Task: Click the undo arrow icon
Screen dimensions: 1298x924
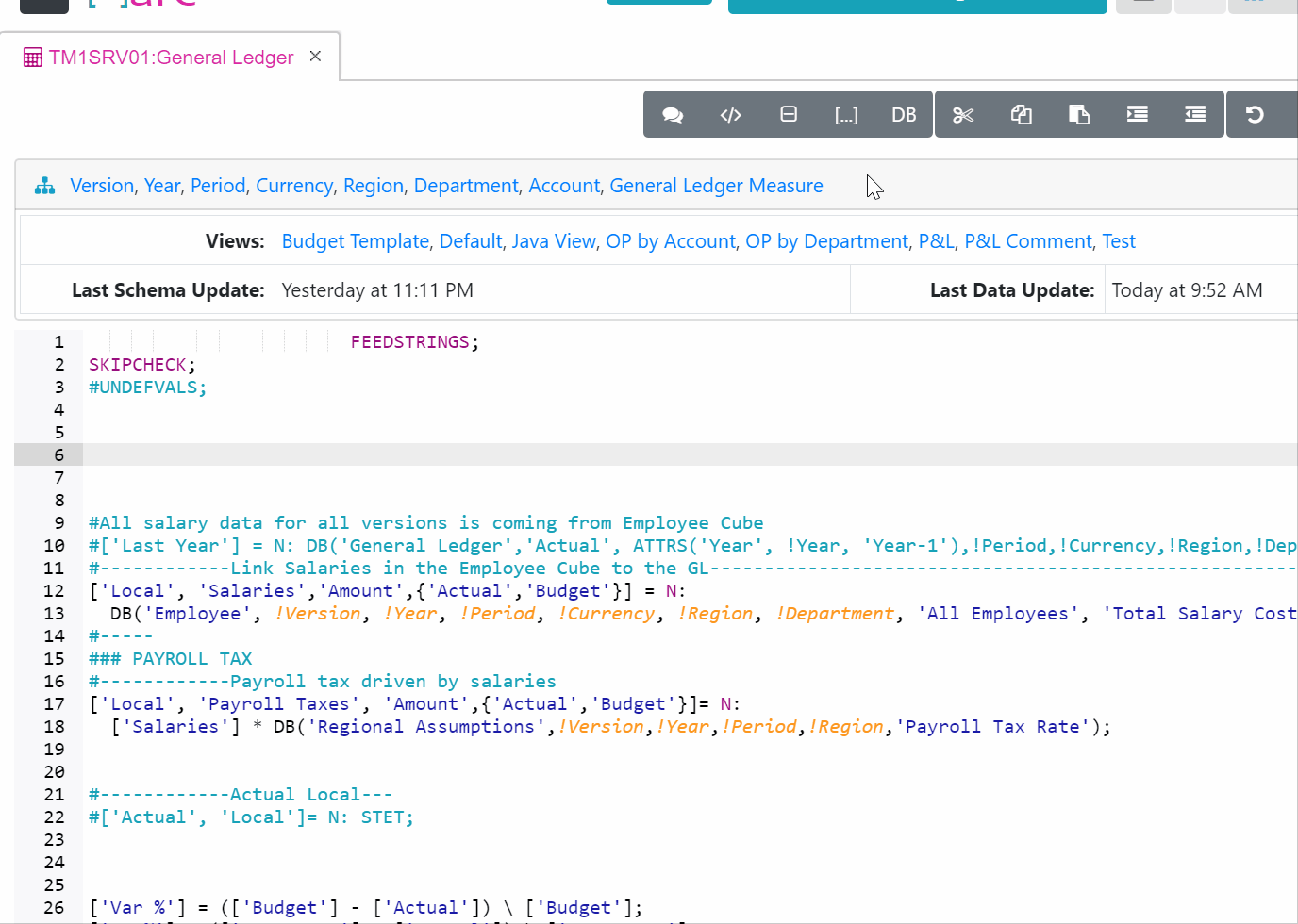Action: coord(1255,115)
